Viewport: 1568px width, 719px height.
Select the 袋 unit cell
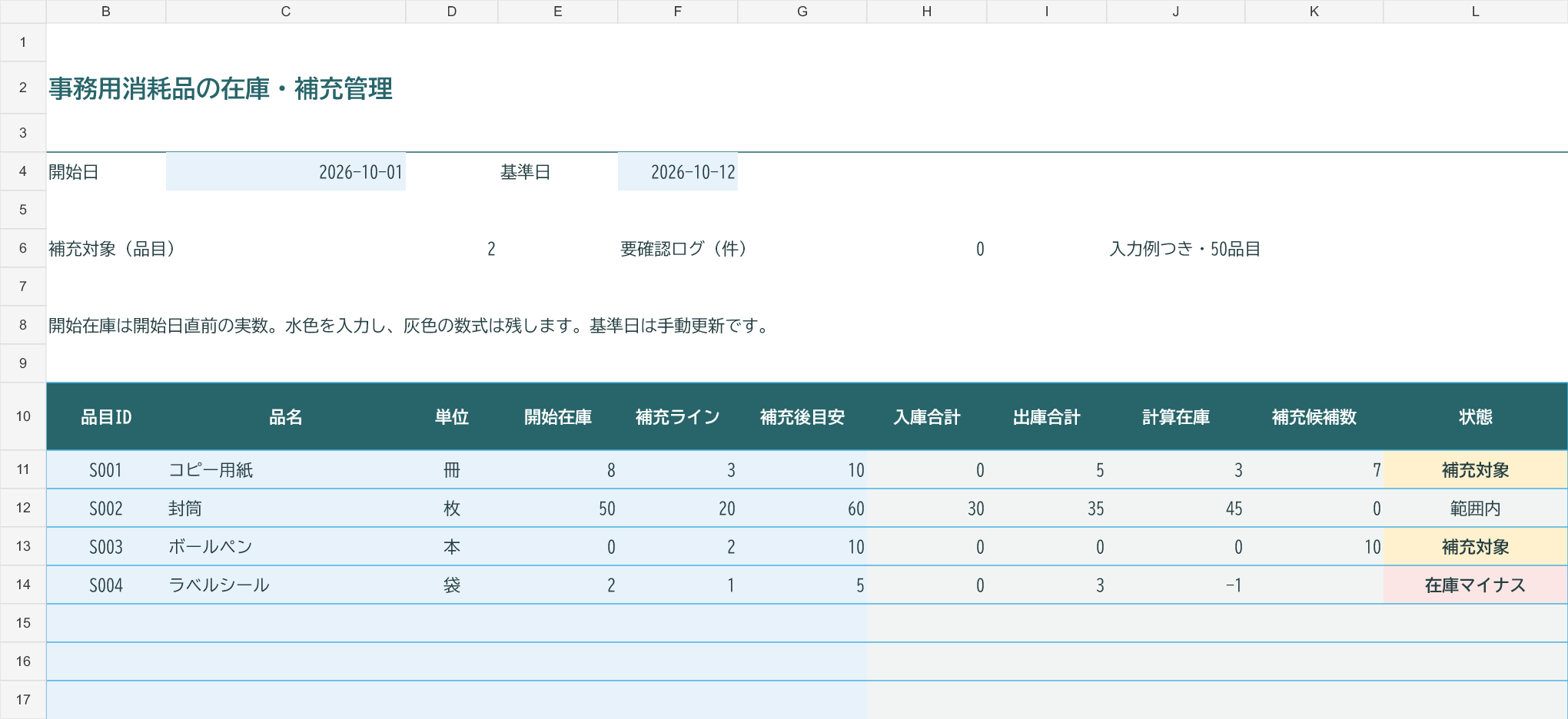click(452, 585)
